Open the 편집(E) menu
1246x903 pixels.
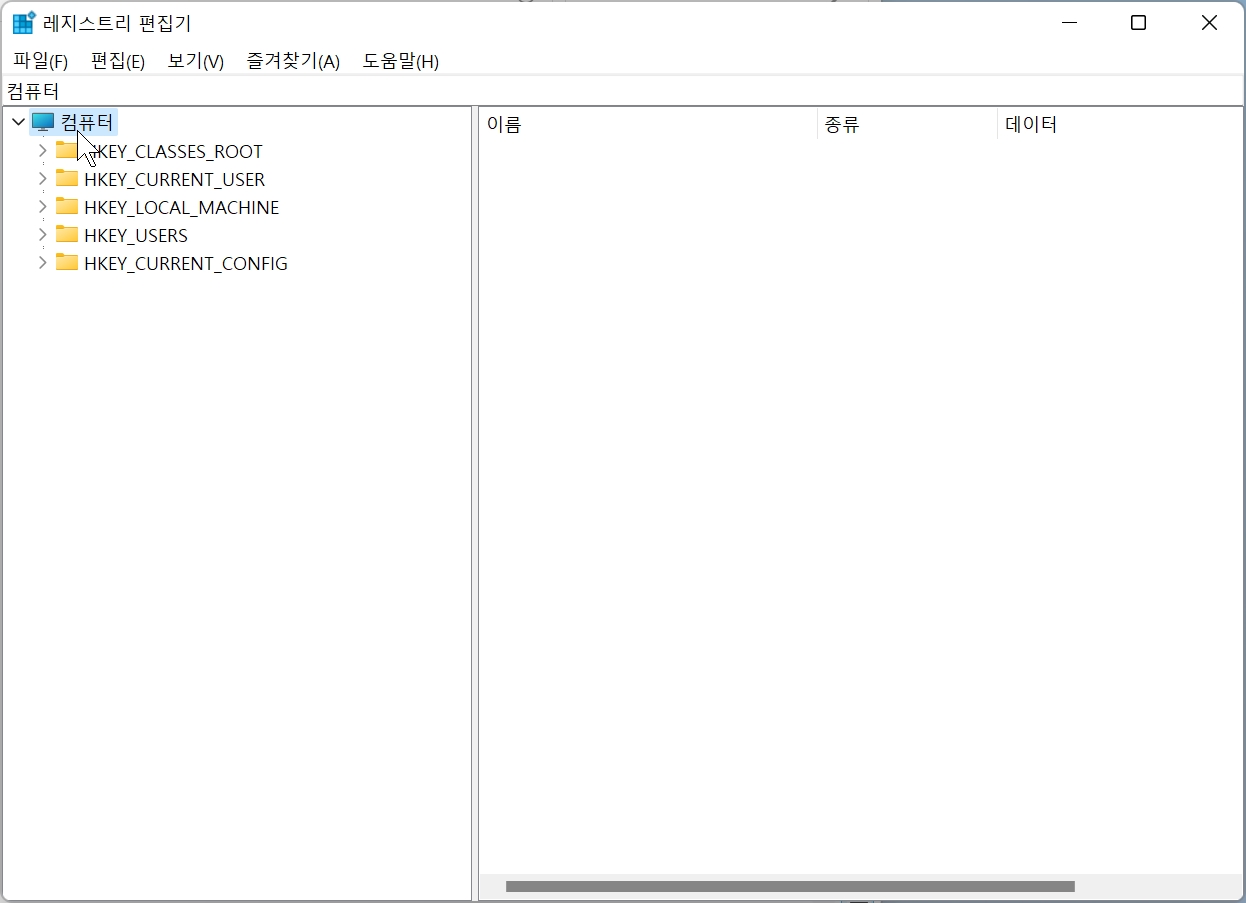pyautogui.click(x=117, y=61)
